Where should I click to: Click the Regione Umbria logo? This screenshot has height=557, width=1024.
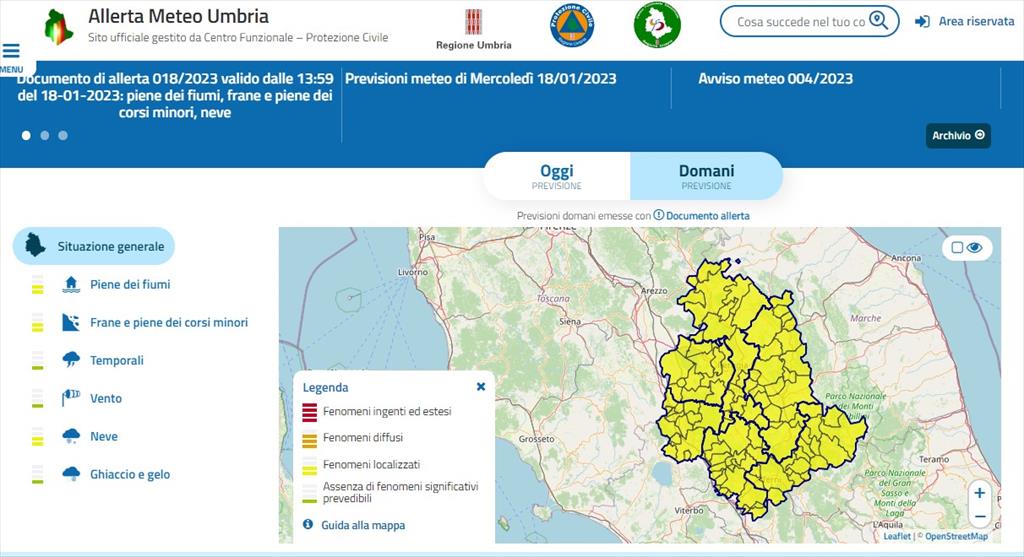(473, 24)
